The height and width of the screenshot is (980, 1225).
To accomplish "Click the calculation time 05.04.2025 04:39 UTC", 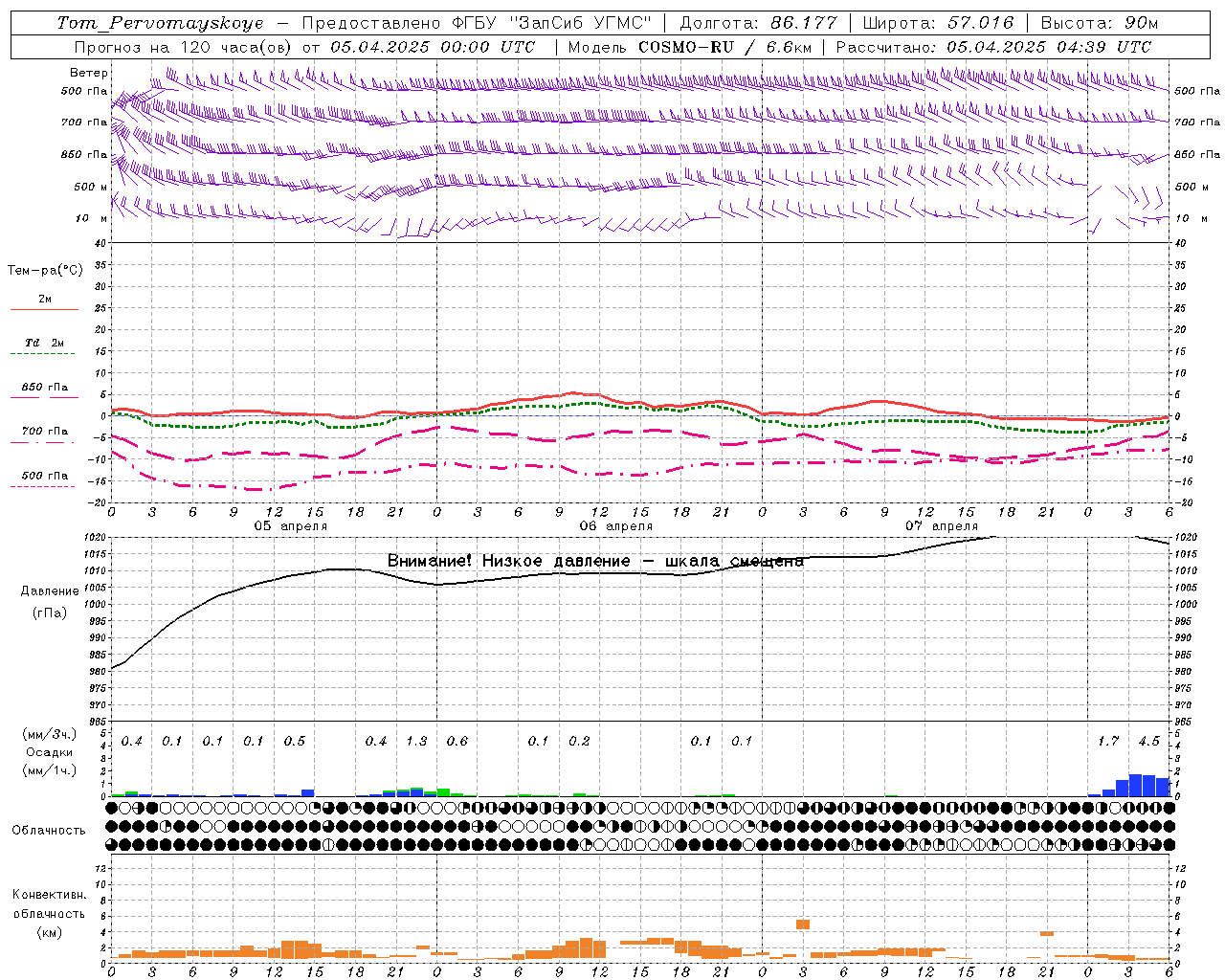I will pos(1049,47).
